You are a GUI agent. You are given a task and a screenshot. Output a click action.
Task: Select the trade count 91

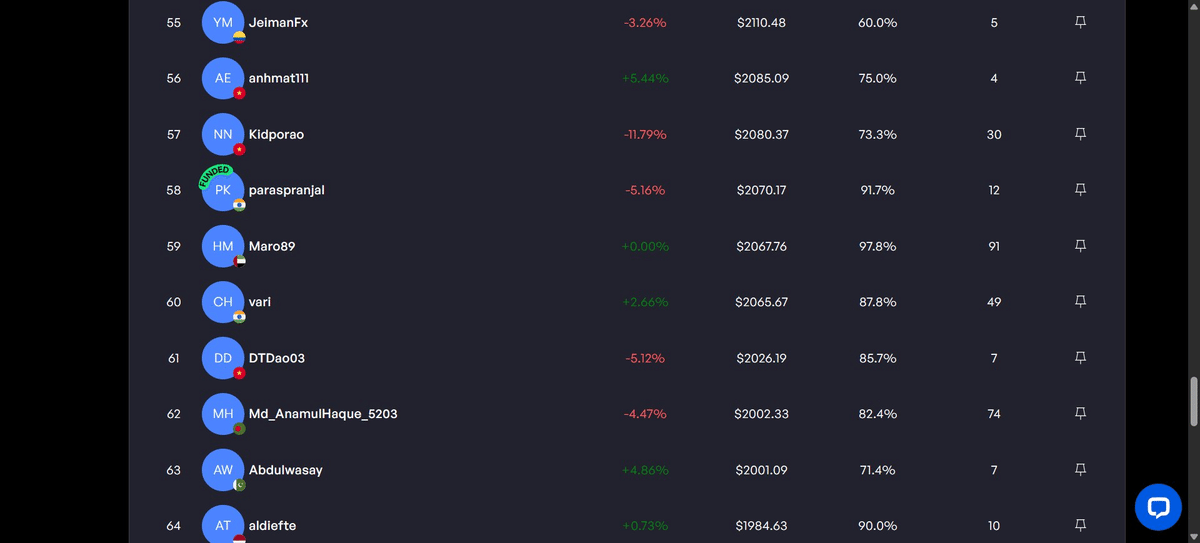click(x=994, y=246)
